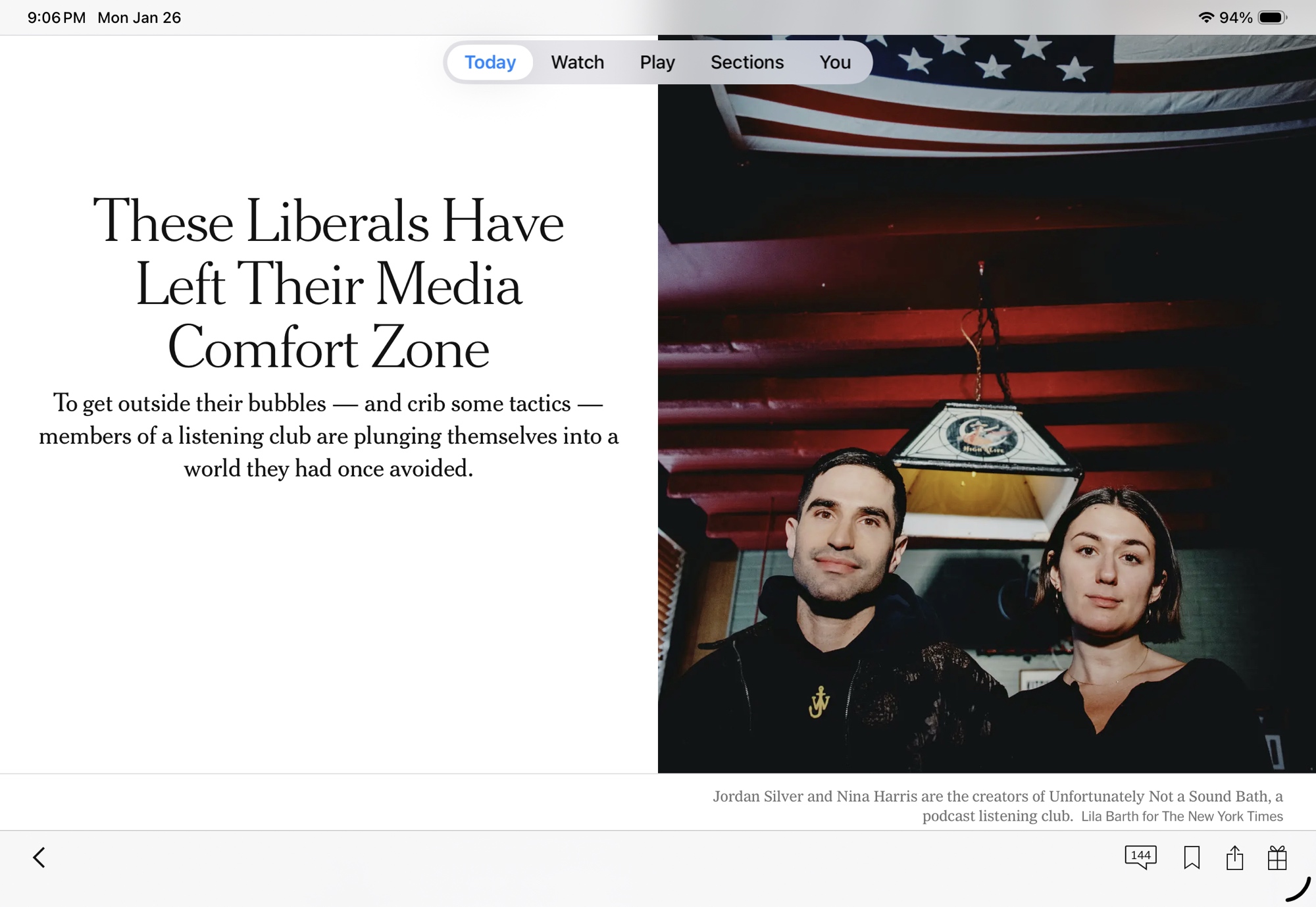The width and height of the screenshot is (1316, 907).
Task: Tap the photo caption text
Action: click(x=998, y=797)
